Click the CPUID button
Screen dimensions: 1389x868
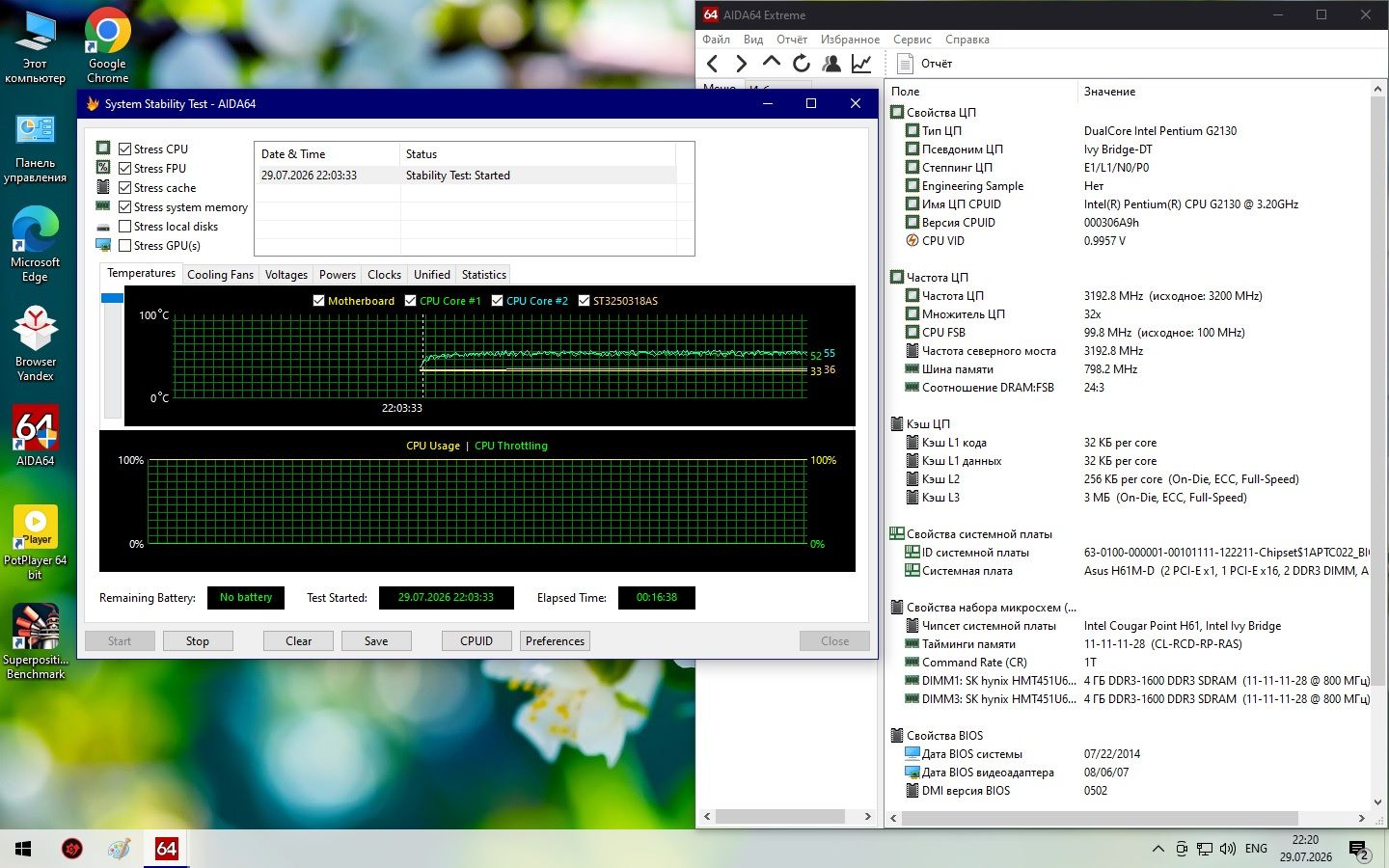(x=477, y=641)
